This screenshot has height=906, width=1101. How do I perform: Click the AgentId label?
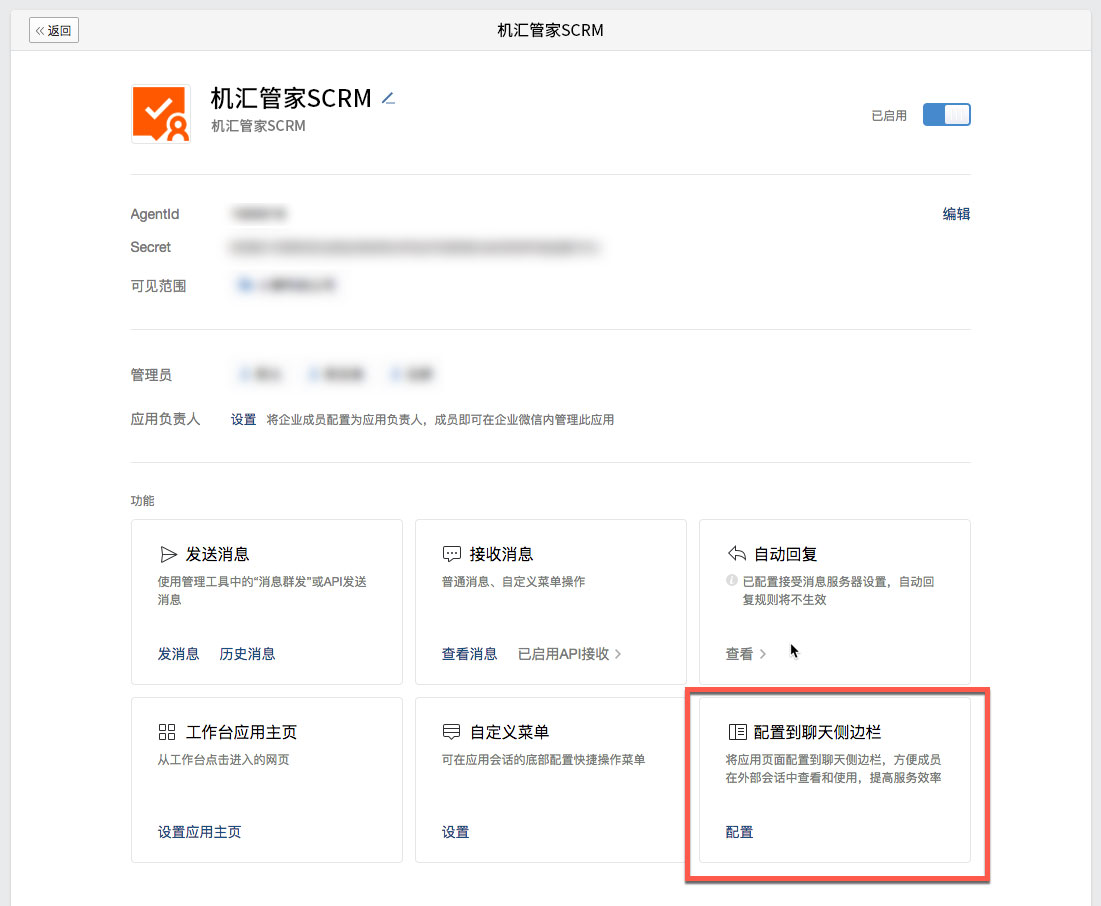(x=154, y=214)
